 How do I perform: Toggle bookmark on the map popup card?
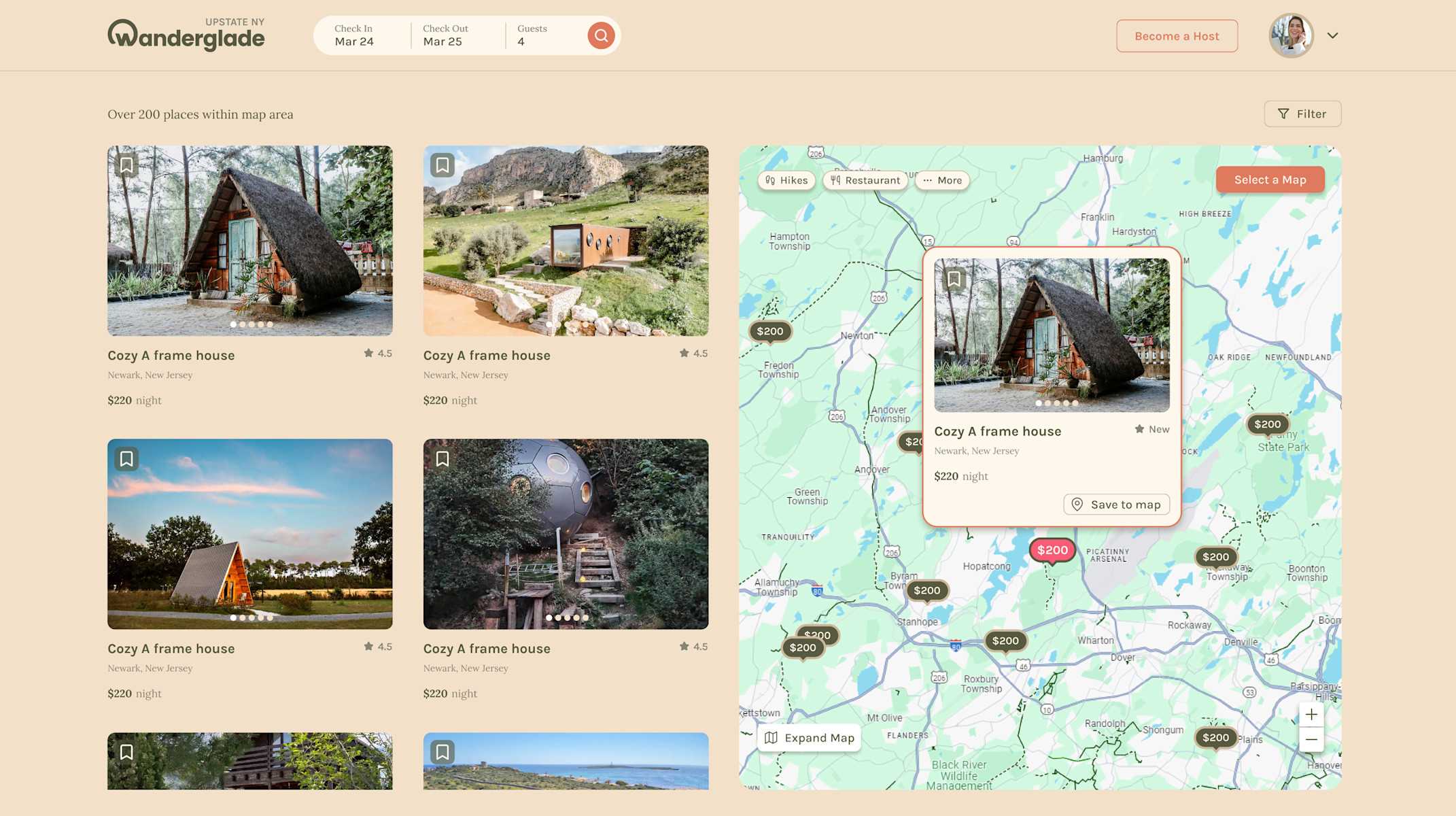[x=954, y=279]
